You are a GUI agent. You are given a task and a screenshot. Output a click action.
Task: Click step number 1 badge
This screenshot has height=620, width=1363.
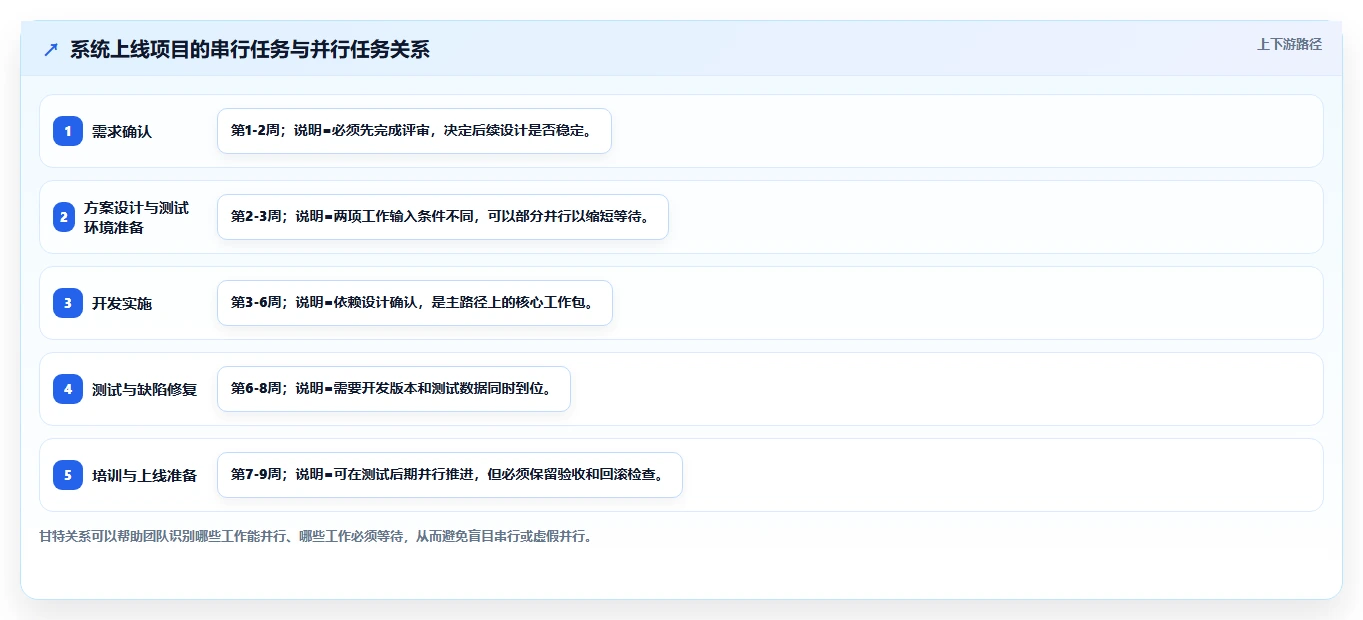68,131
